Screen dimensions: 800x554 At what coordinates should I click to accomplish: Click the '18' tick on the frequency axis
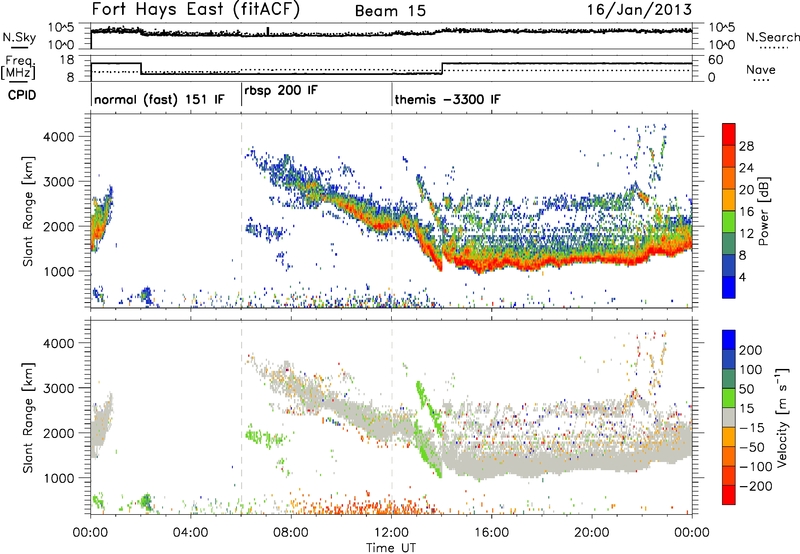[x=67, y=60]
